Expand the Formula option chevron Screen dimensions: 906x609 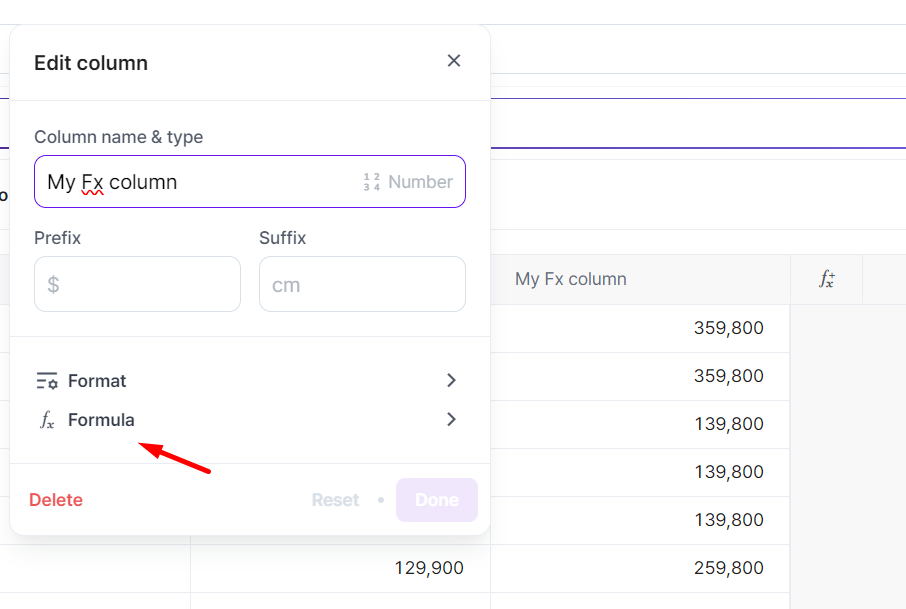[451, 420]
